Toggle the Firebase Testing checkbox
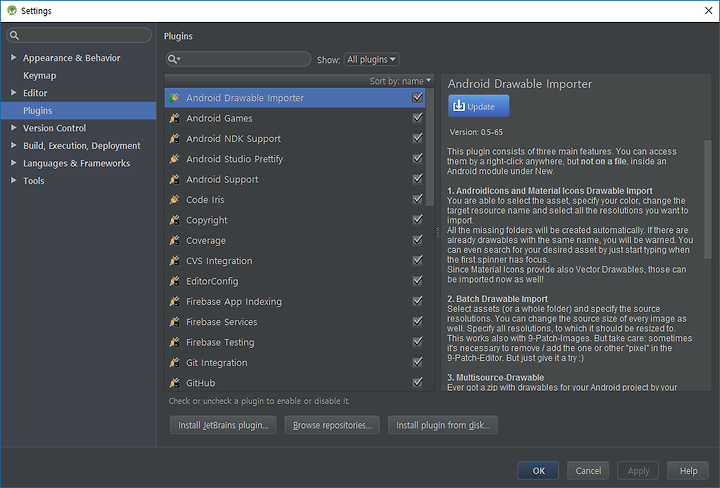The image size is (720, 488). [x=417, y=342]
